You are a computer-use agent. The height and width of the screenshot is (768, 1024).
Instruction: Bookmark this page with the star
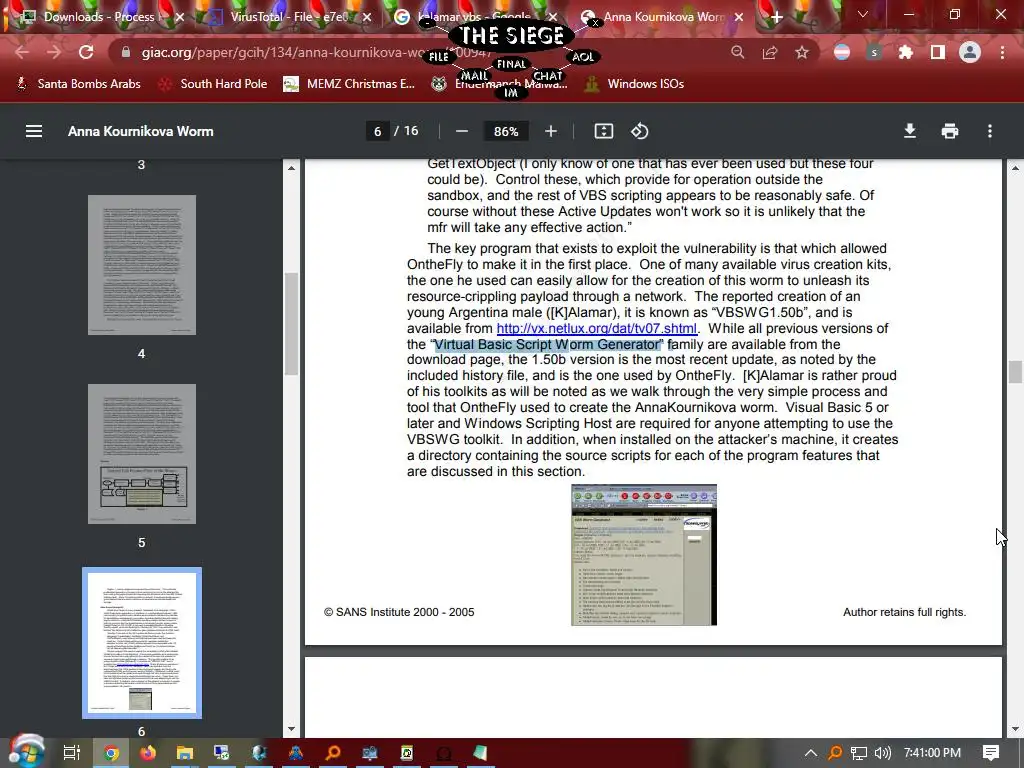(802, 52)
